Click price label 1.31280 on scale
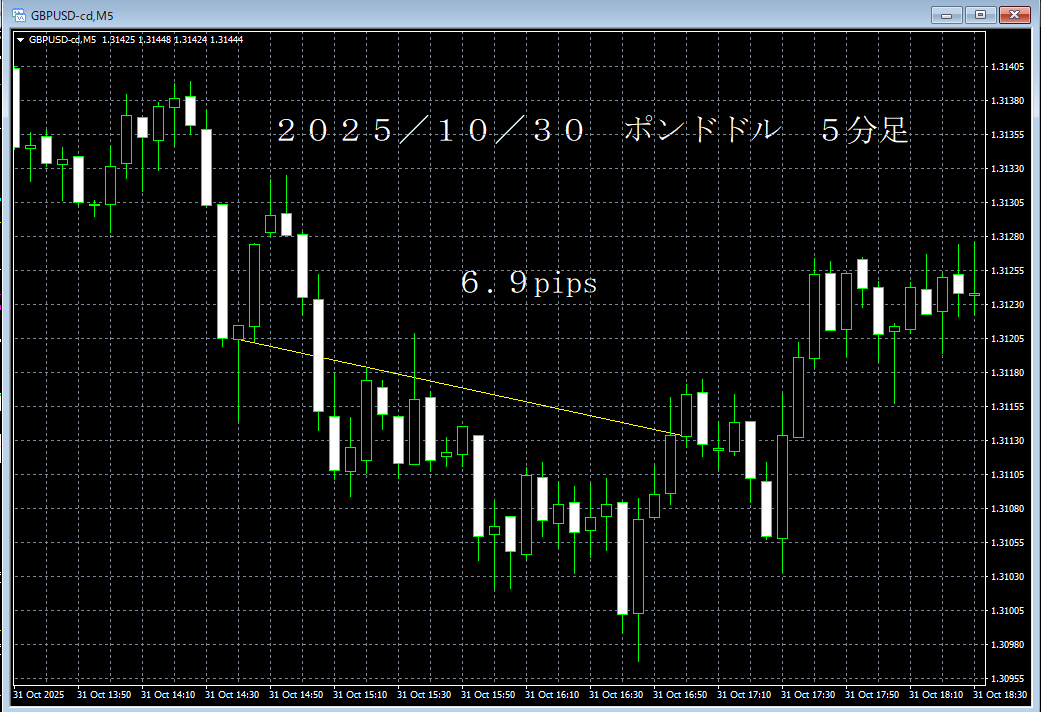 [x=1007, y=236]
